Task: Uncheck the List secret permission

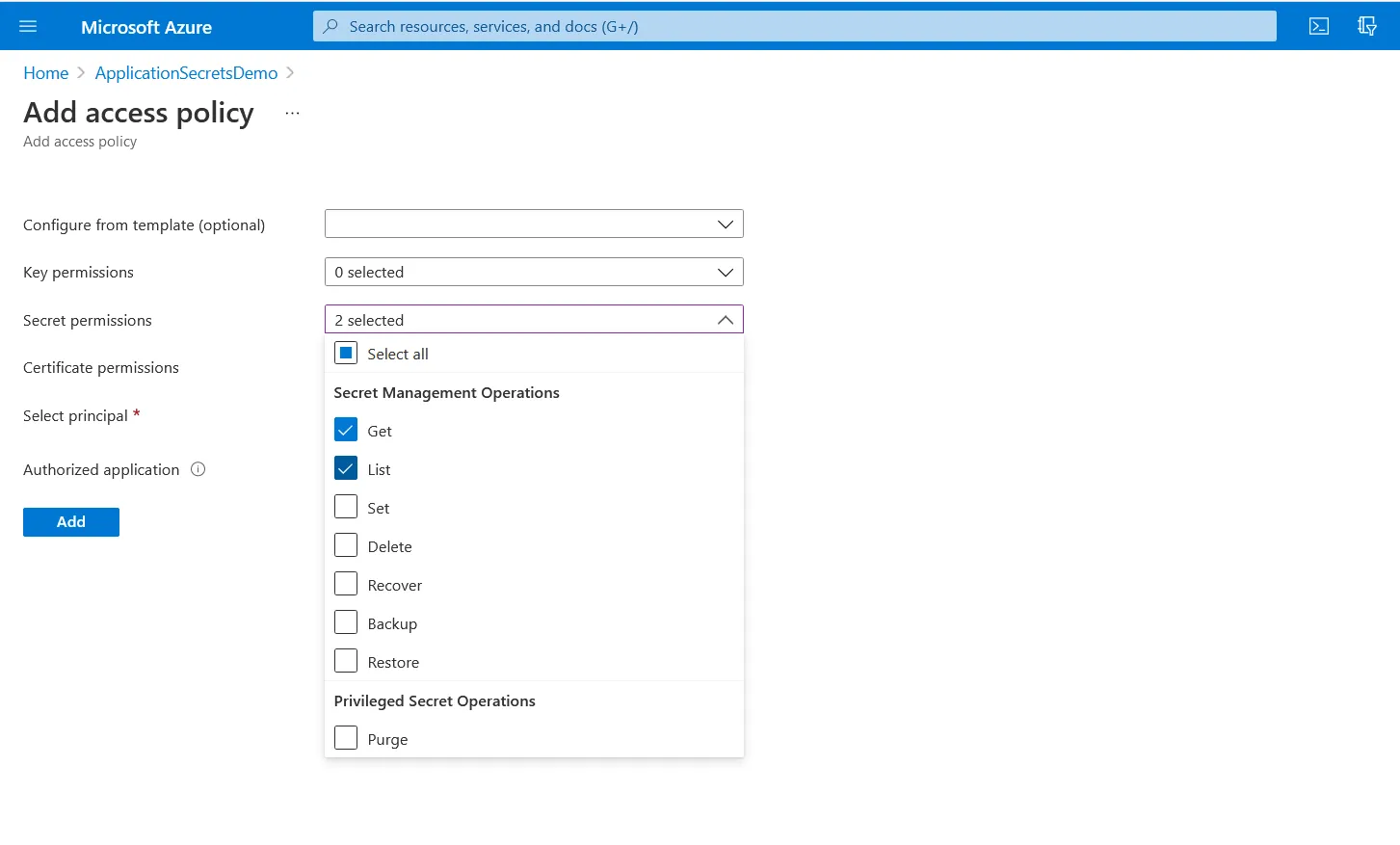Action: pyautogui.click(x=346, y=467)
